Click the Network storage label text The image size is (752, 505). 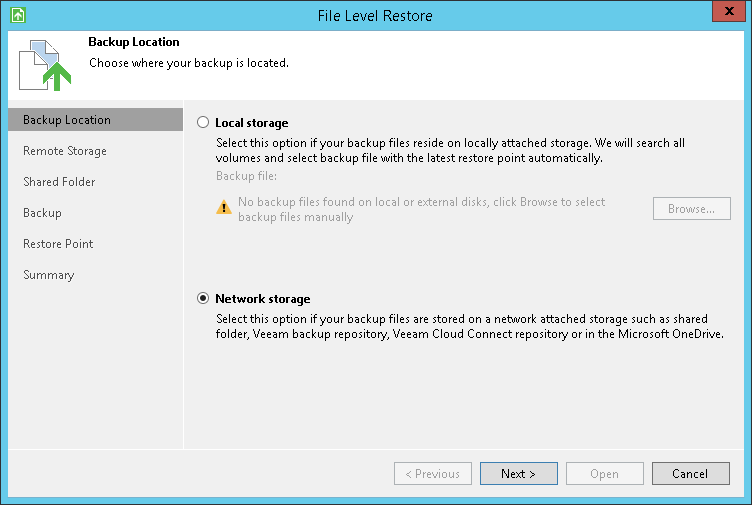[263, 299]
